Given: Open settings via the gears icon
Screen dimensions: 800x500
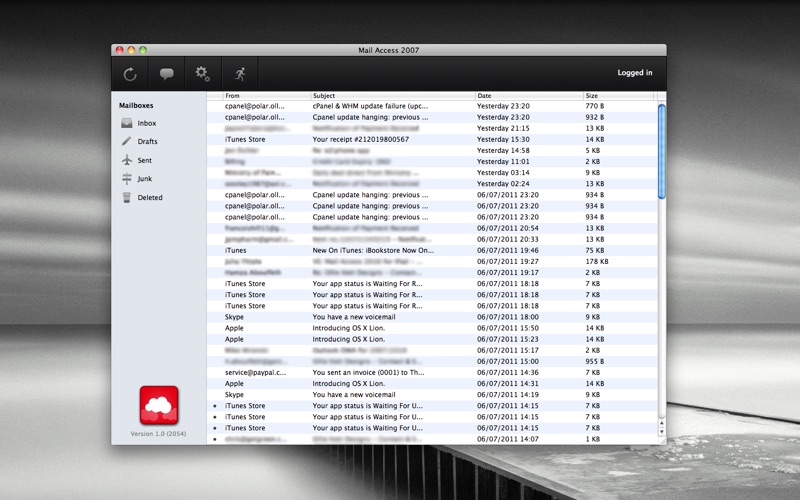Looking at the screenshot, I should click(x=203, y=74).
